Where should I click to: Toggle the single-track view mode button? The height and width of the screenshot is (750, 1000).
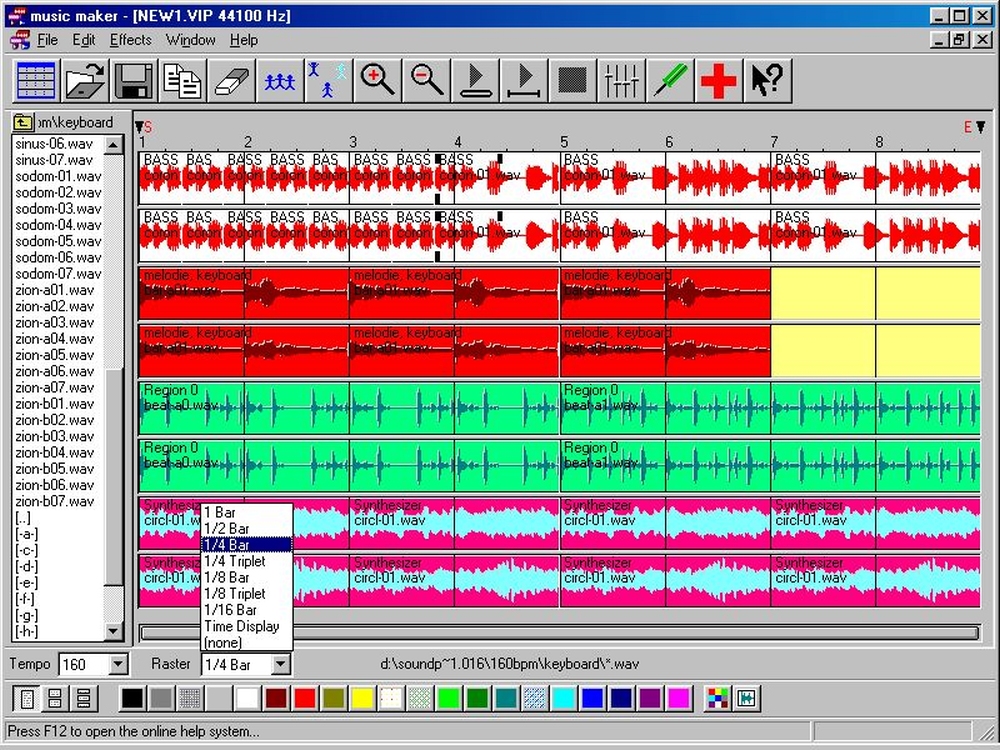[27, 698]
